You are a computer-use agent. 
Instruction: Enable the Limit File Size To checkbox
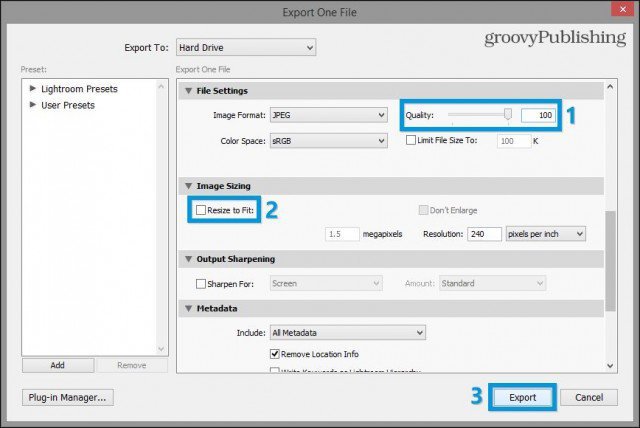[411, 140]
